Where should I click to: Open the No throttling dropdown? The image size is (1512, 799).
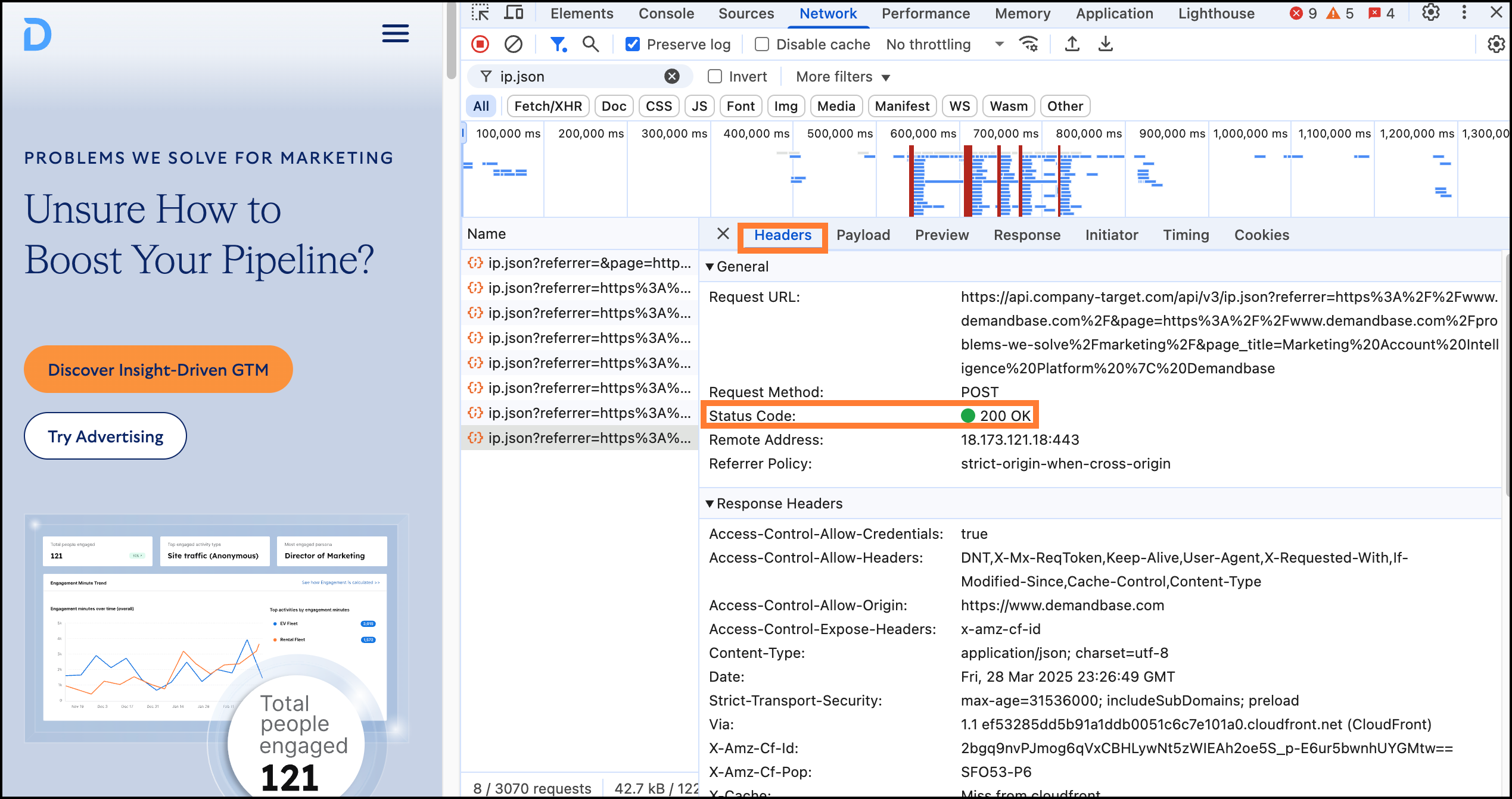tap(944, 45)
